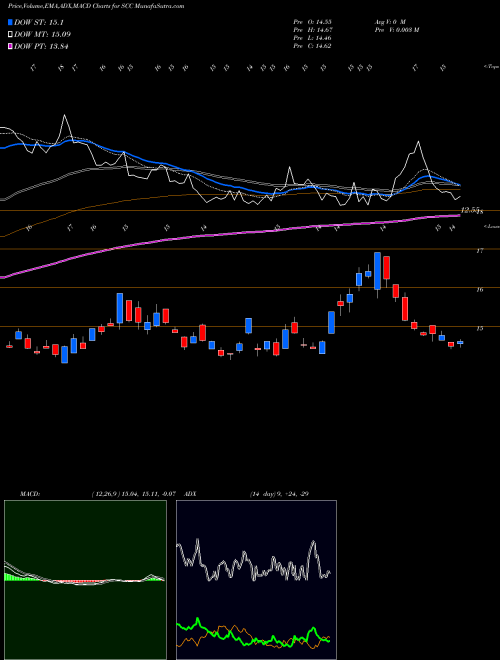Open the green MACD histogram panel
The image size is (500, 660).
(85, 580)
